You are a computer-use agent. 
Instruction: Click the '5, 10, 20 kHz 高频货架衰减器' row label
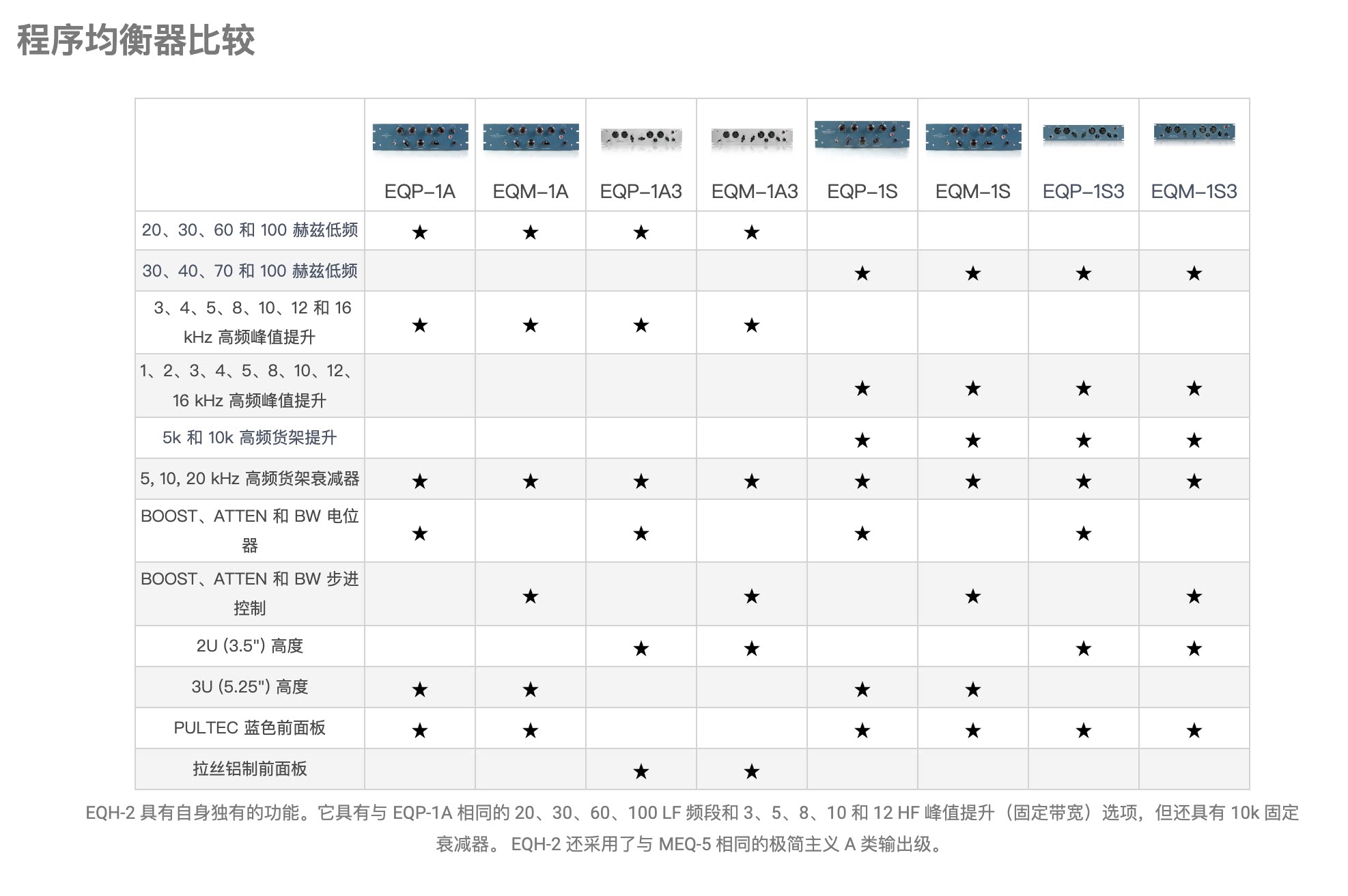(x=250, y=479)
